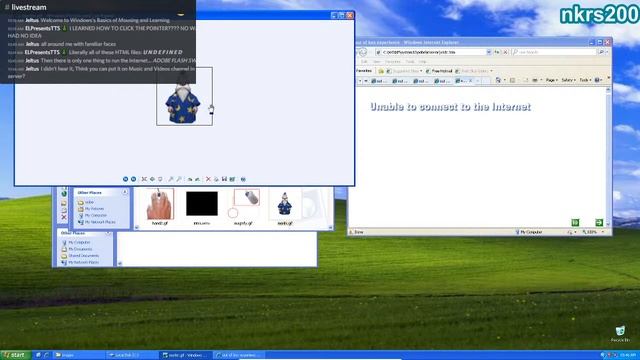The image size is (640, 360).
Task: Open image for editing from viewer toolbar
Action: pos(232,179)
